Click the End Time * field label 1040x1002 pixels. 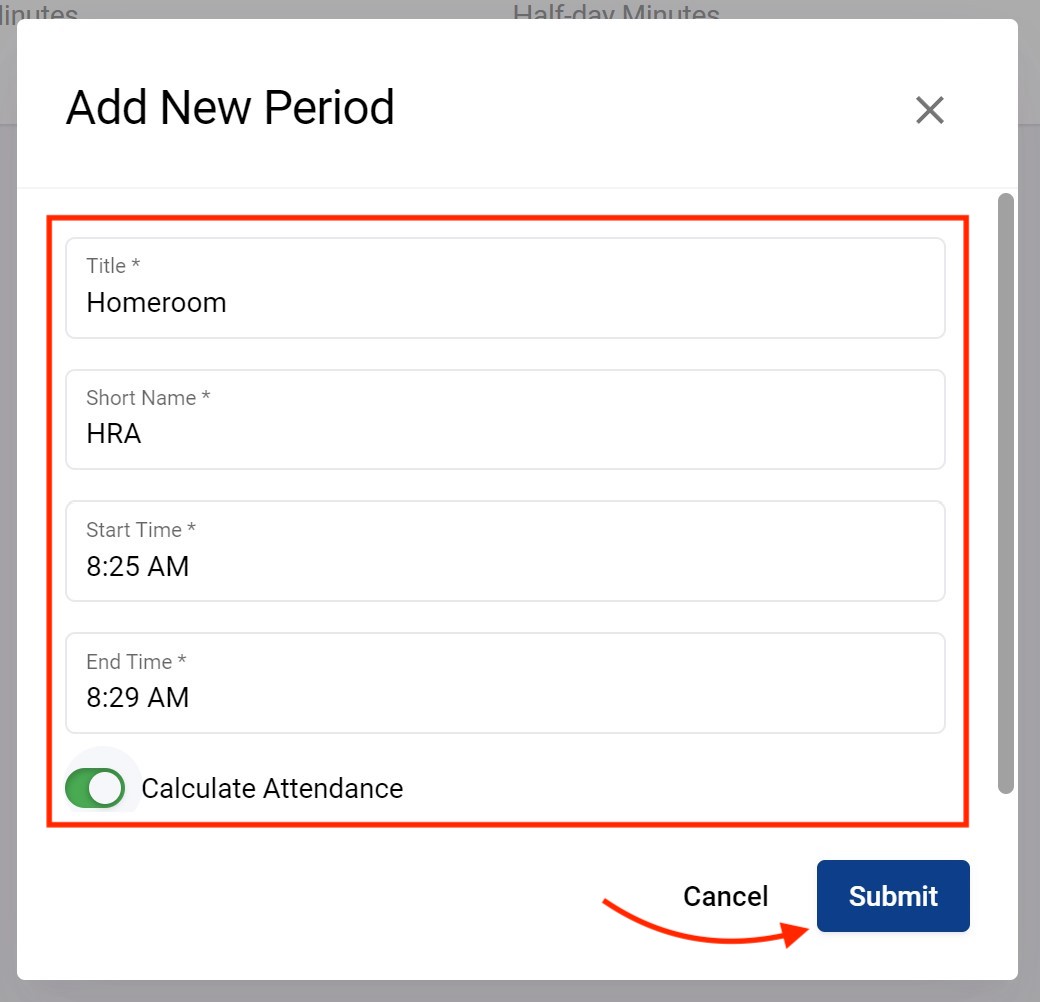tap(136, 662)
